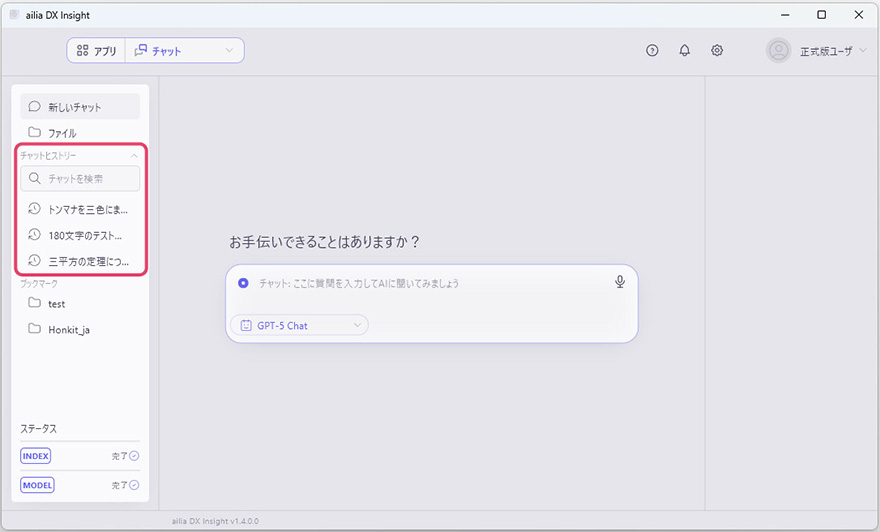Open the GPT-5 Chat model dropdown
The width and height of the screenshot is (880, 532).
point(299,325)
